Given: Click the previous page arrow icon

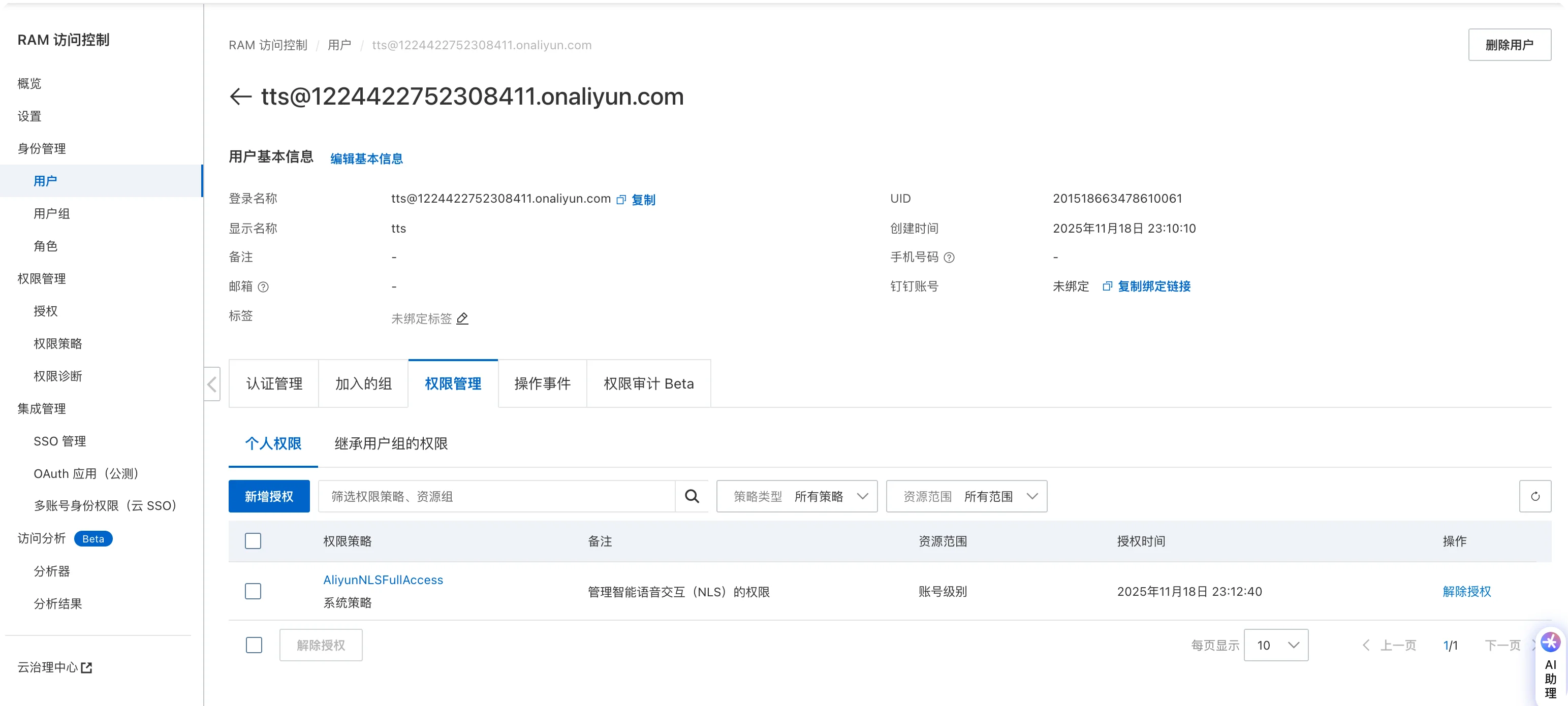Looking at the screenshot, I should (1366, 645).
